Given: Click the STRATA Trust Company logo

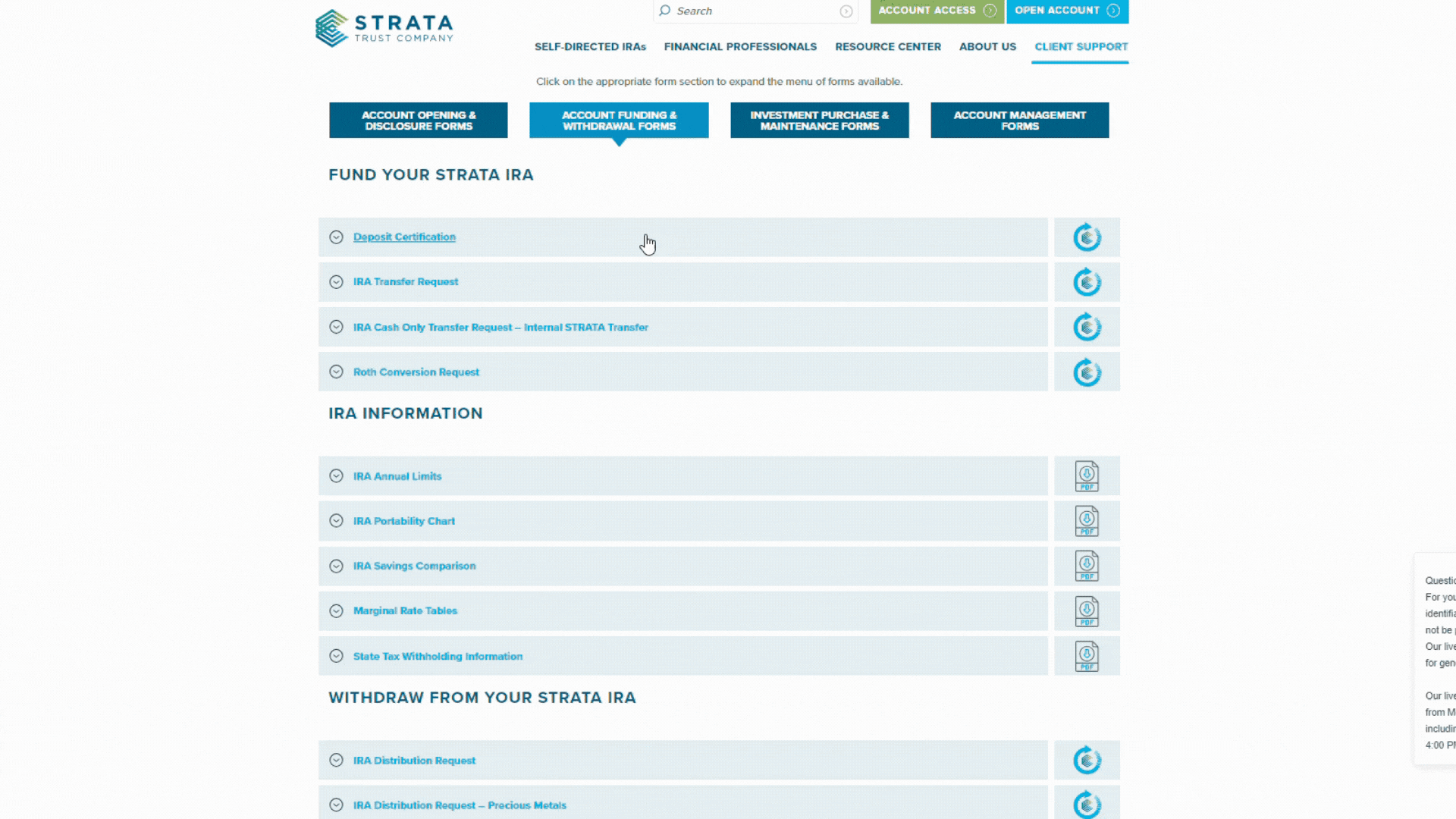Looking at the screenshot, I should coord(384,28).
